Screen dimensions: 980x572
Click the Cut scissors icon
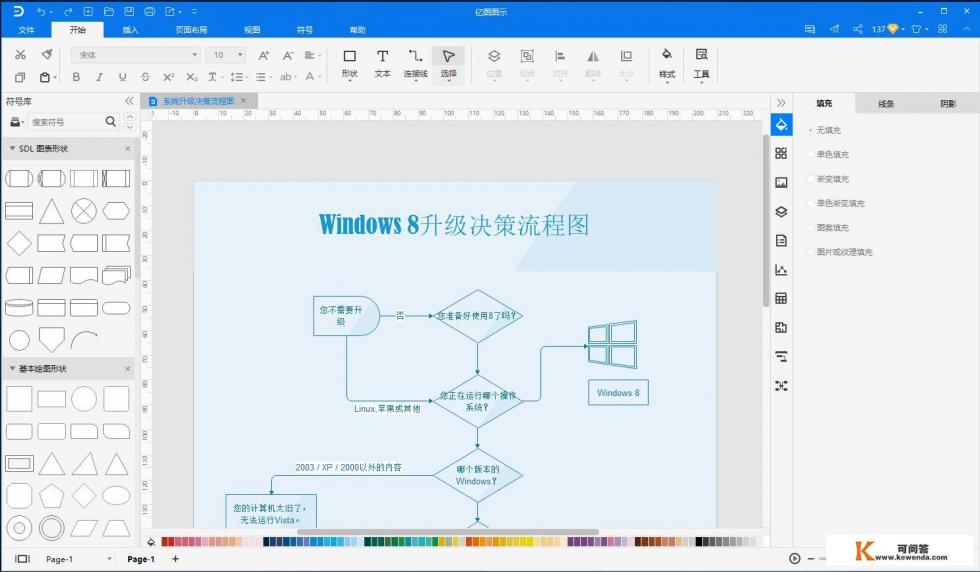click(x=20, y=54)
